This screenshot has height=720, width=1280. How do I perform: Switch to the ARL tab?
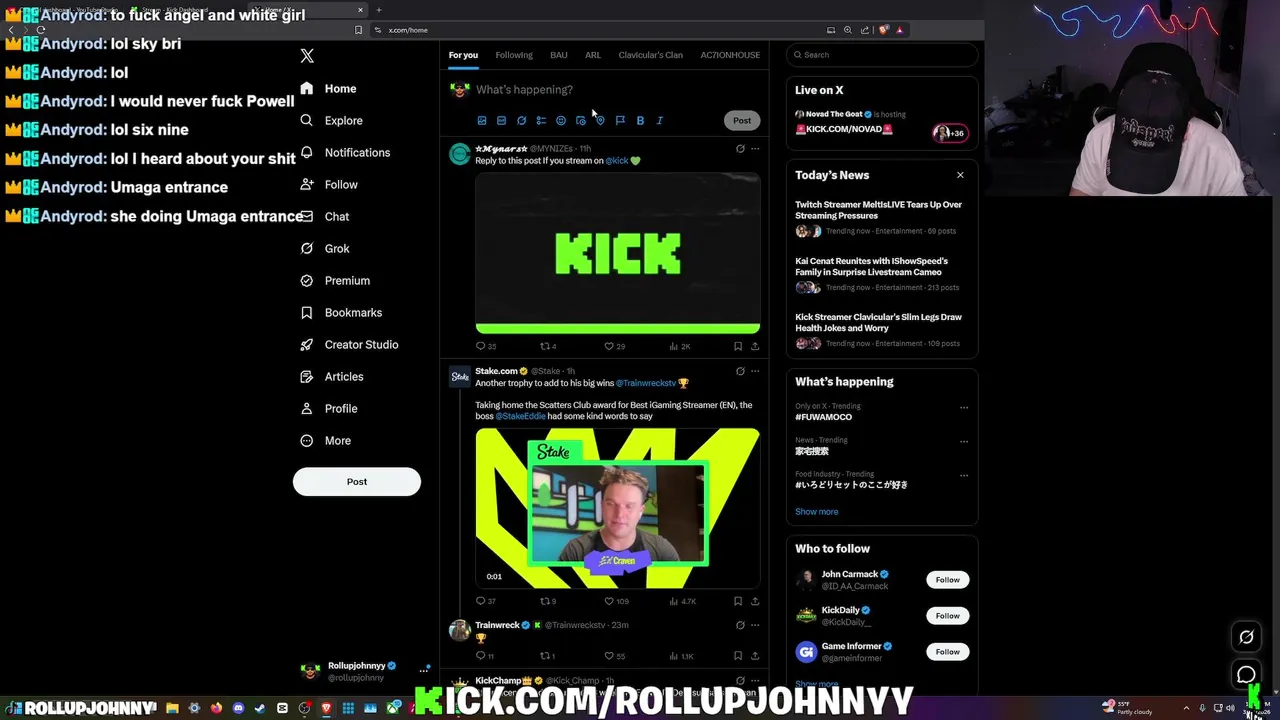coord(593,55)
